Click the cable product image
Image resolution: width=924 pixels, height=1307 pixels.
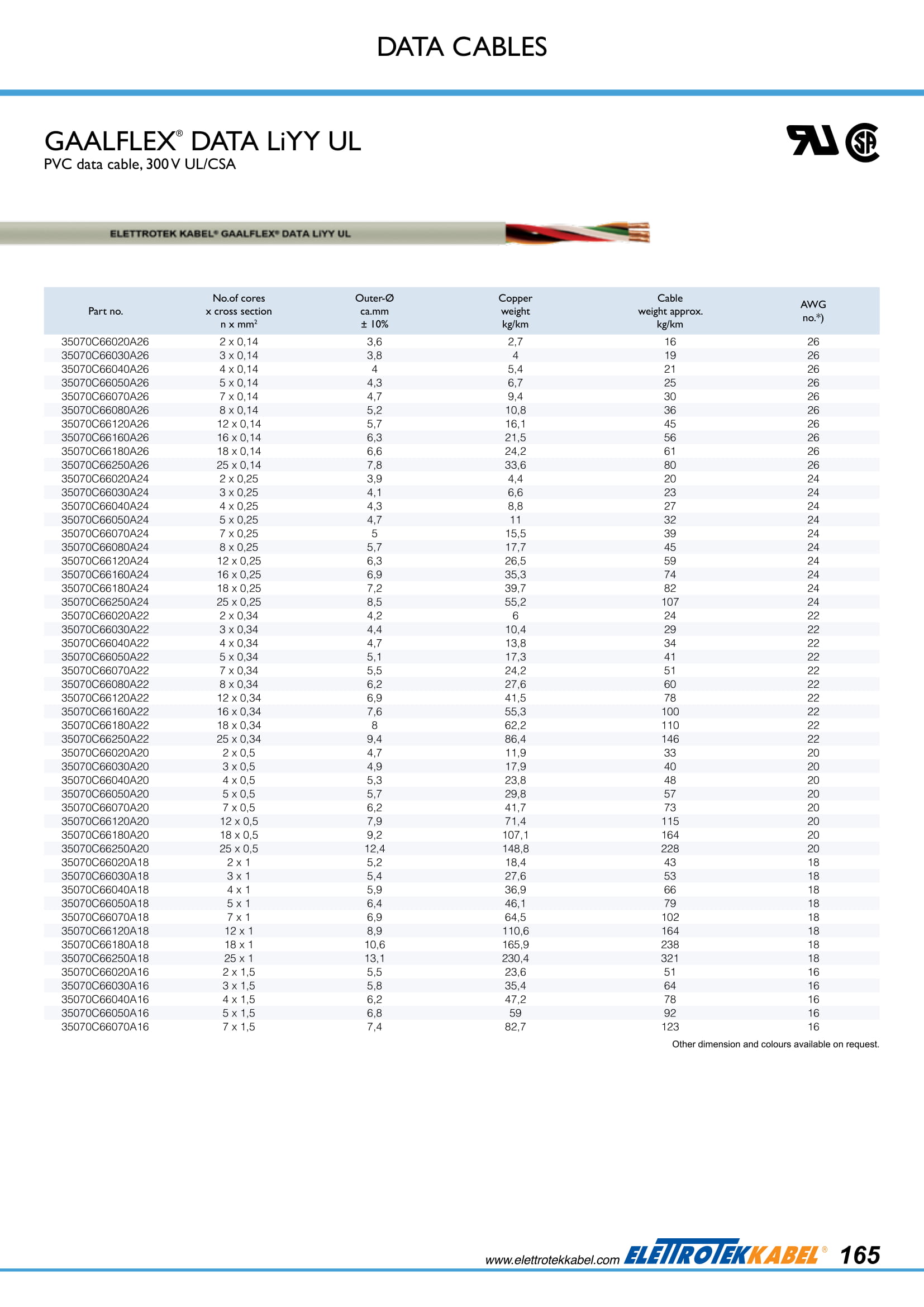[325, 234]
